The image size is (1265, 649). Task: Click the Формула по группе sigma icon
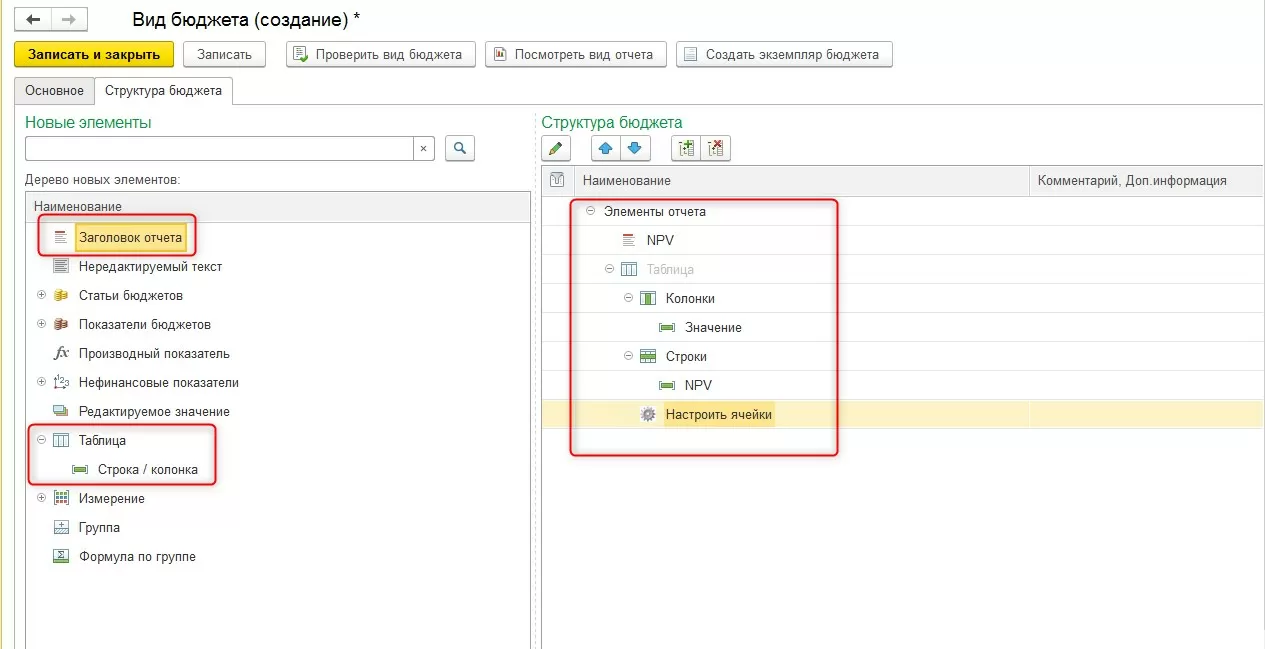pyautogui.click(x=61, y=556)
